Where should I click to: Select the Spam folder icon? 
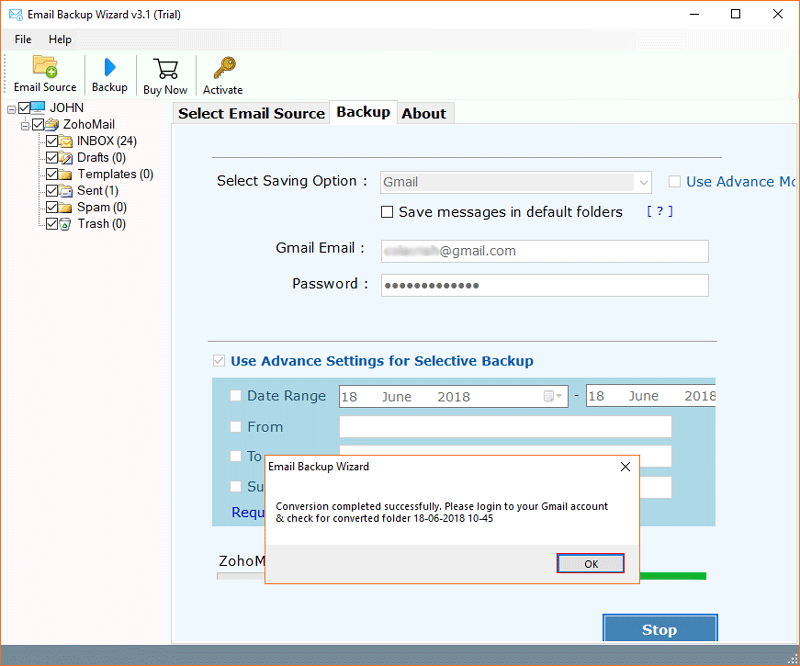pos(65,207)
